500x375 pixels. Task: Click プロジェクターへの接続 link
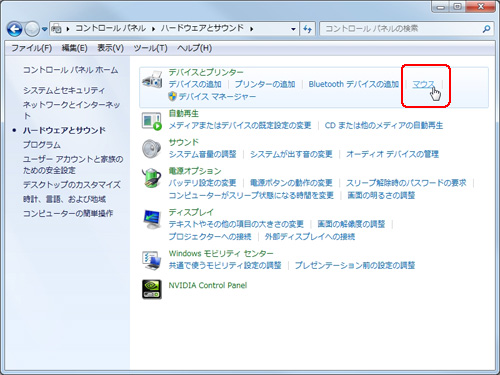point(210,237)
